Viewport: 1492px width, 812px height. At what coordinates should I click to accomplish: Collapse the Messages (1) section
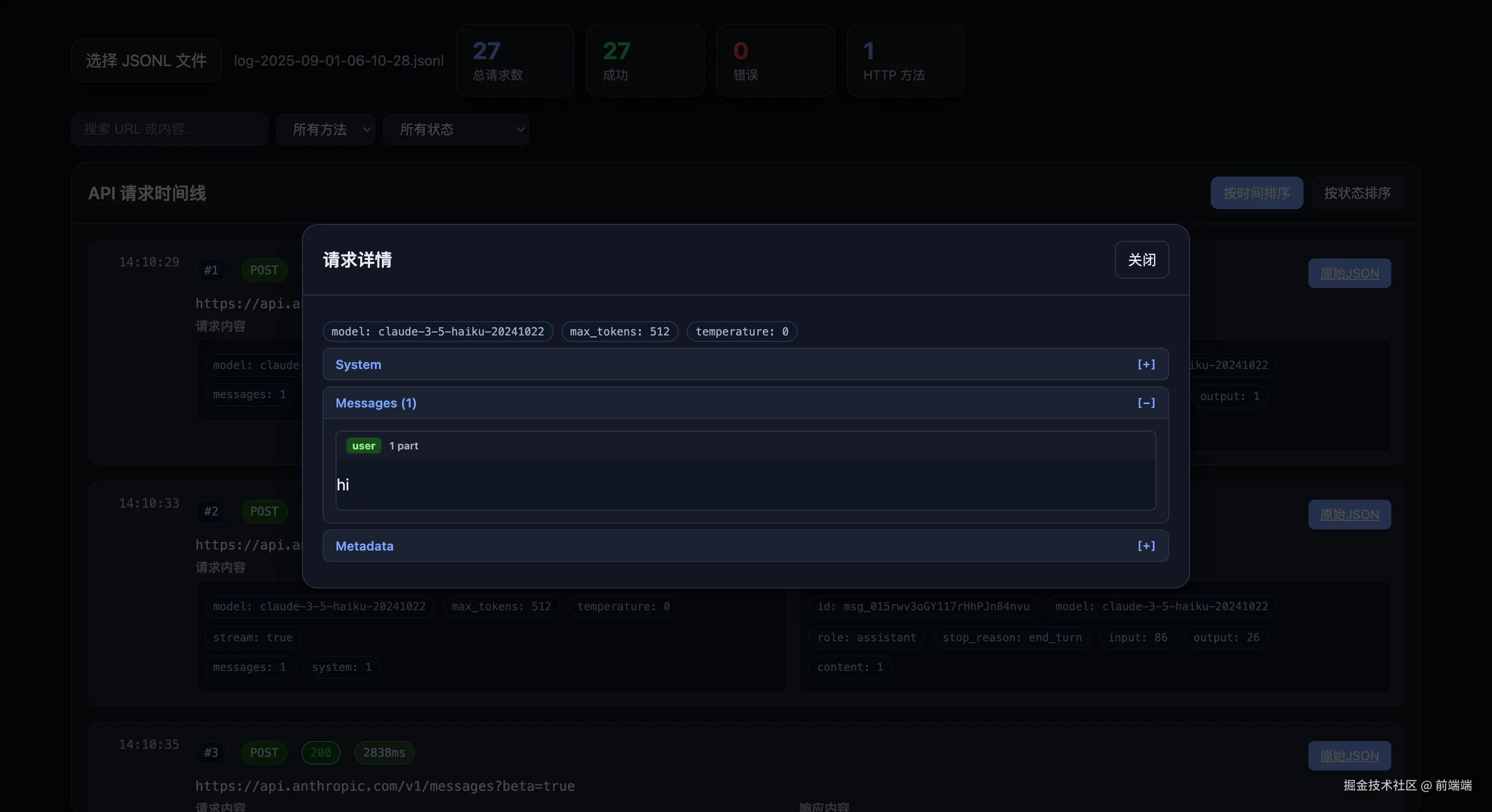(746, 403)
